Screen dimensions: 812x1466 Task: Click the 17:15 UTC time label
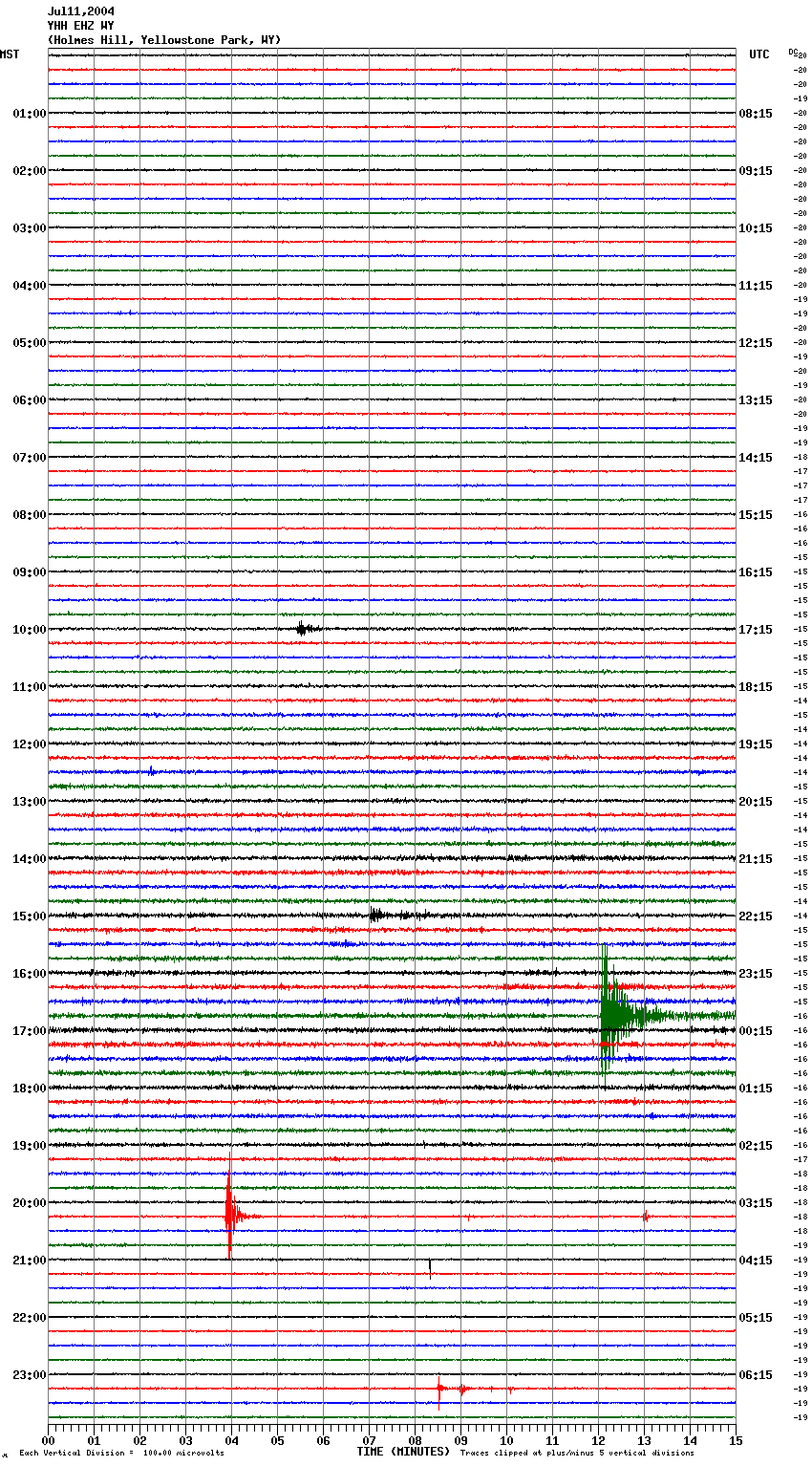756,630
